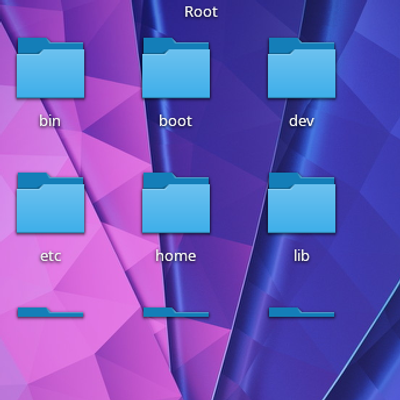Select the boot folder icon

tap(176, 68)
